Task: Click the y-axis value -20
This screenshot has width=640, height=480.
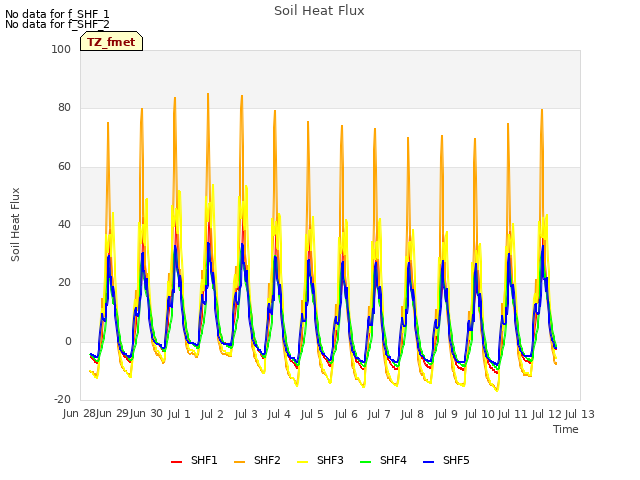Action: coord(62,399)
